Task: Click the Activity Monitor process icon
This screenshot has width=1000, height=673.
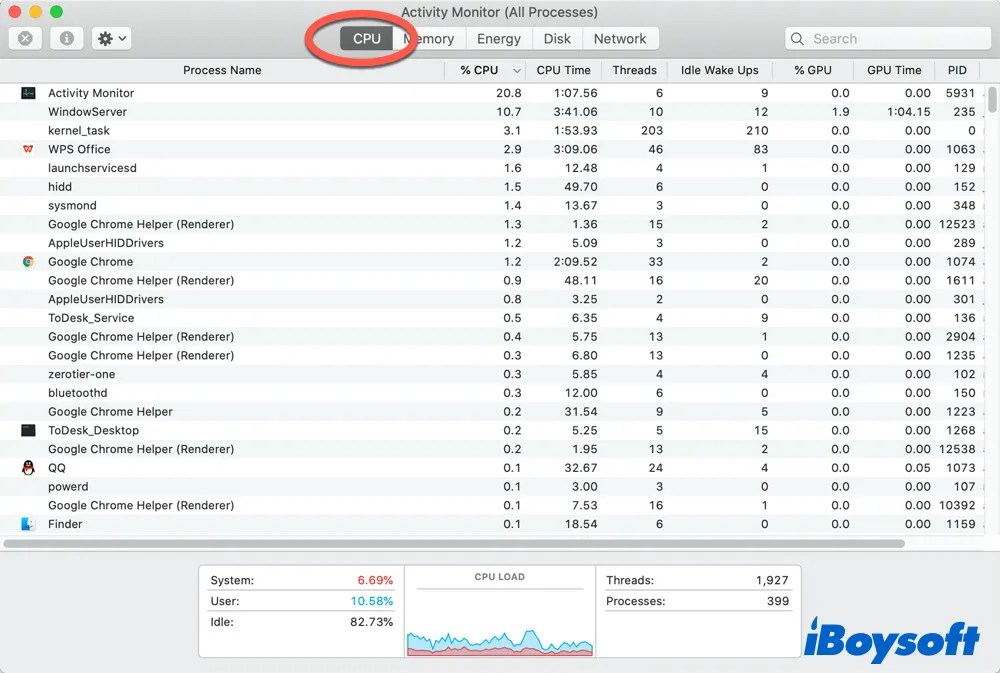Action: point(28,92)
